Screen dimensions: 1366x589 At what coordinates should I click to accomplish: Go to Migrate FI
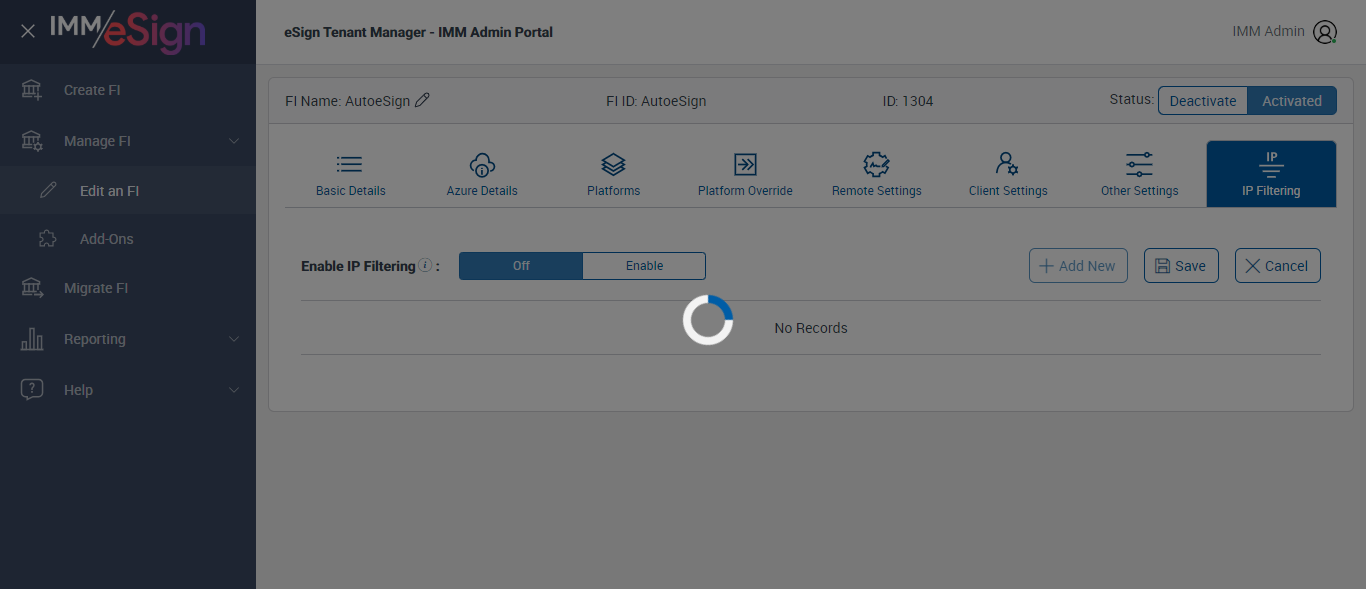pos(128,288)
